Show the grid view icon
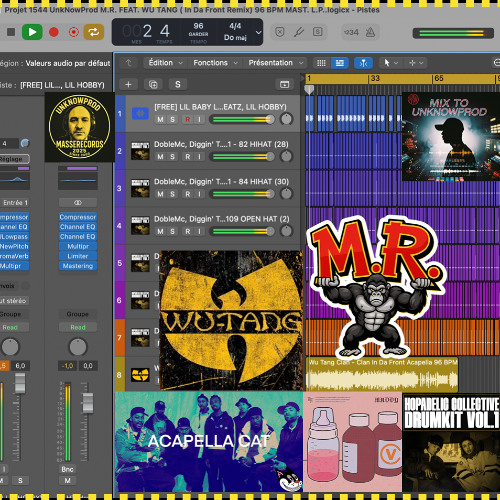500x500 pixels. click(321, 63)
